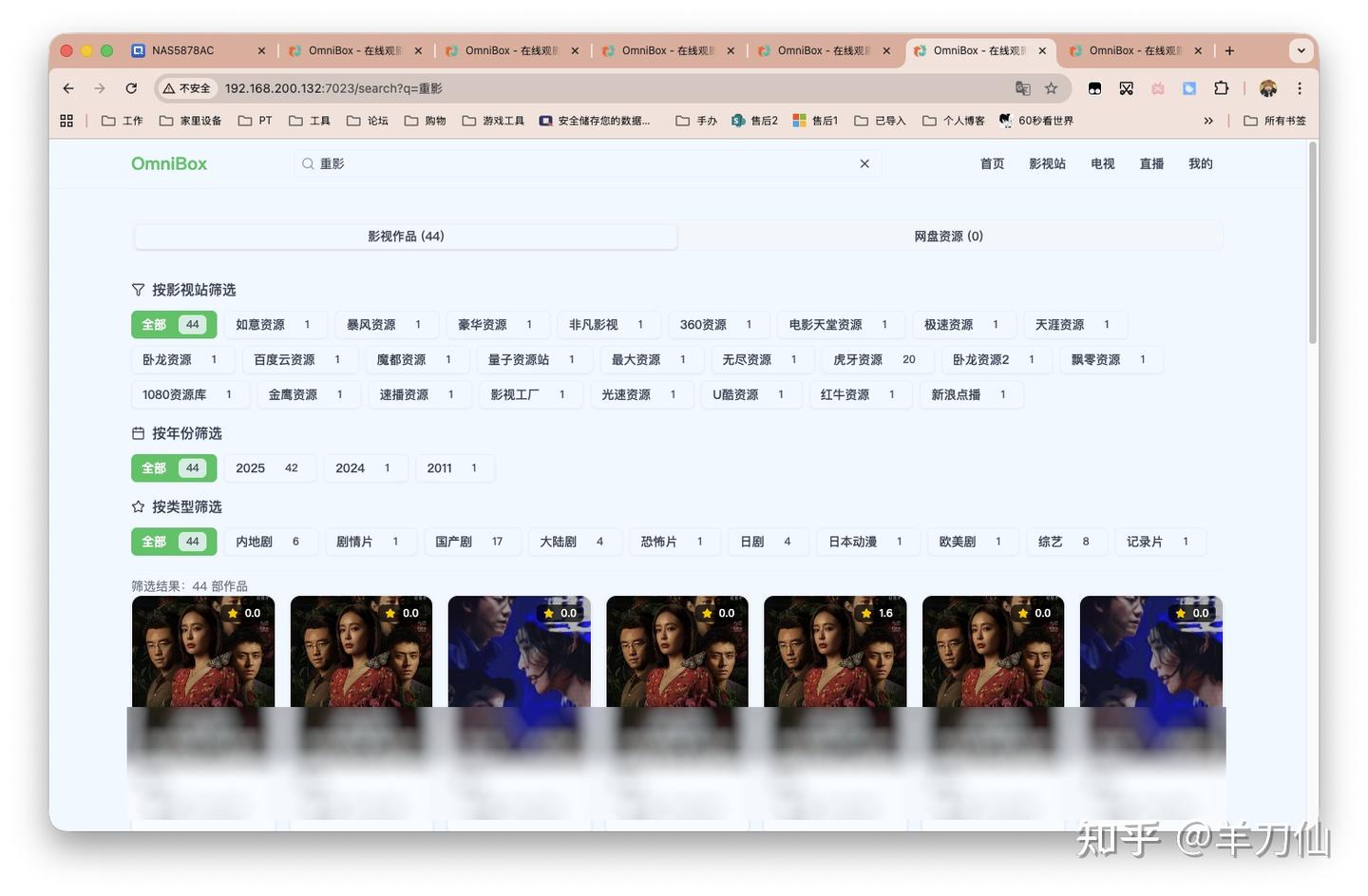The width and height of the screenshot is (1368, 896).
Task: Open the Chrome three-dot menu
Action: pyautogui.click(x=1300, y=88)
